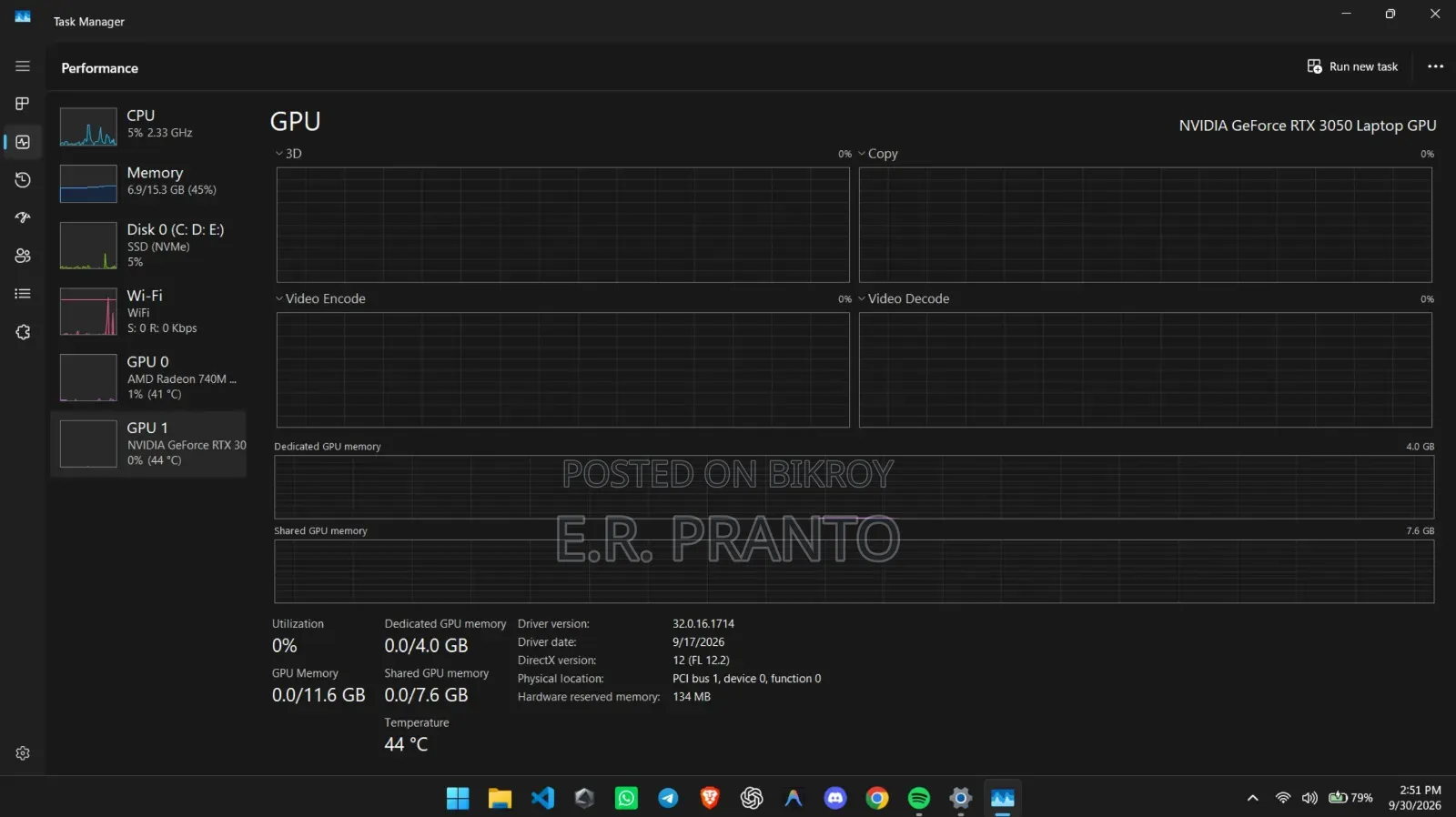Click the 44 °C temperature value
This screenshot has width=1456, height=817.
(406, 744)
